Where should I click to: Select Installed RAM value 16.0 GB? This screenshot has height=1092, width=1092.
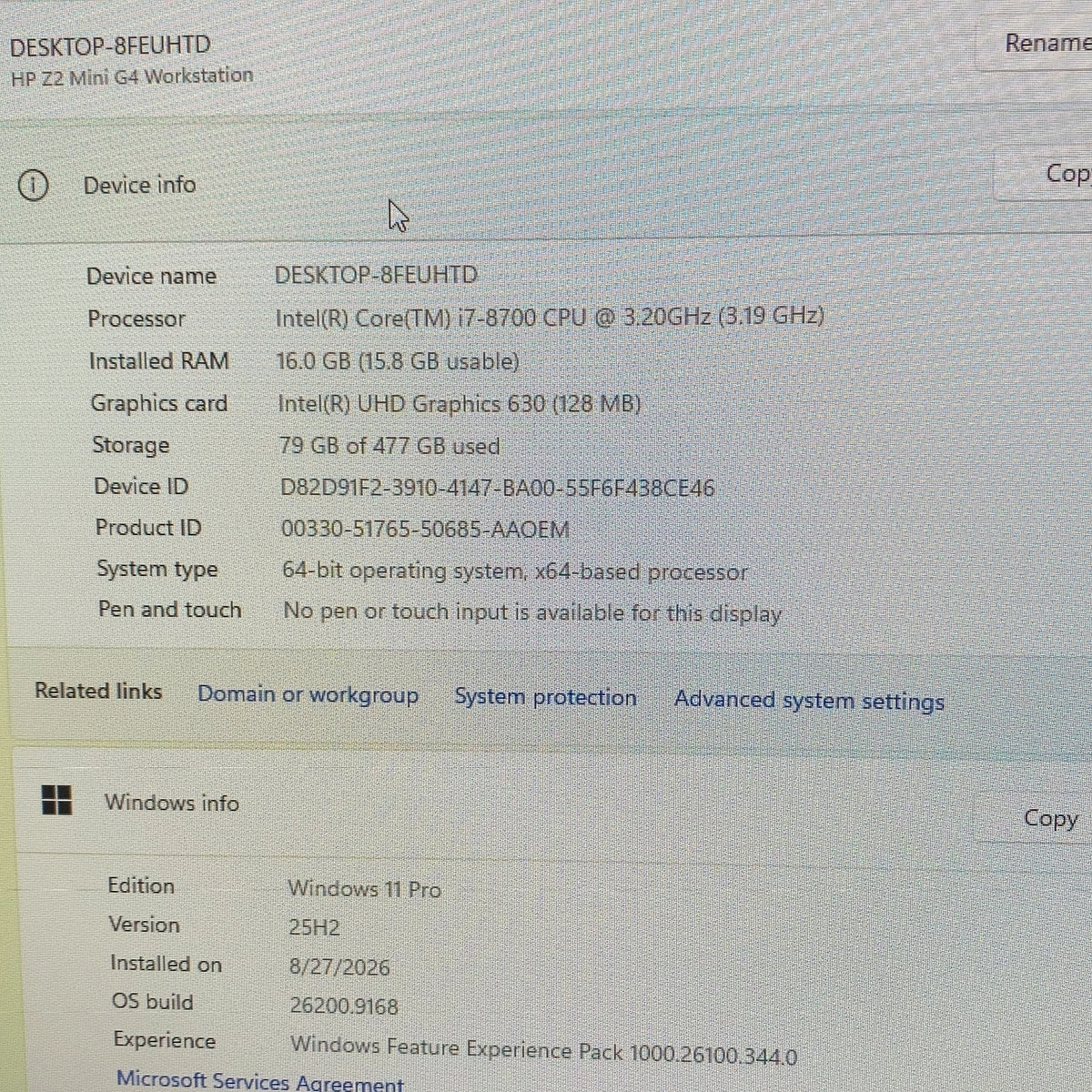click(398, 361)
